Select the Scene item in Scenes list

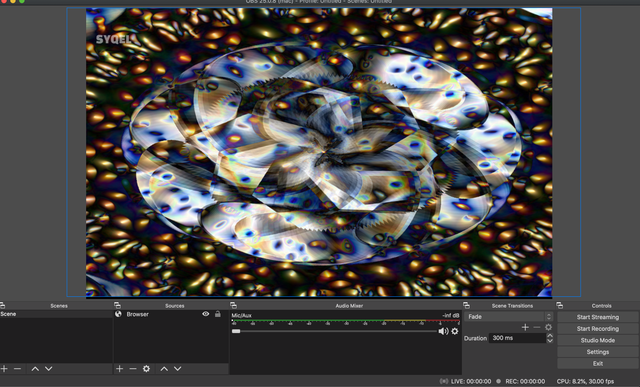(56, 314)
